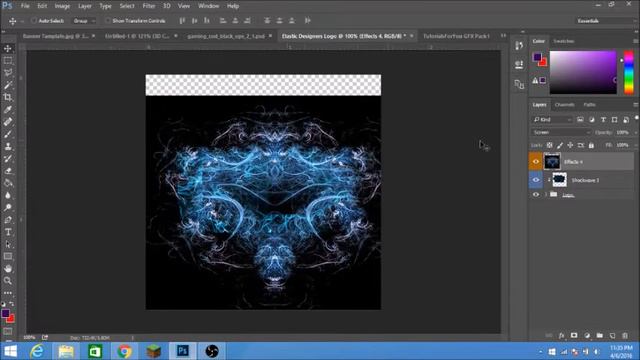Screen dimensions: 640x360
Task: Select the Move tool in the toolbox
Action: 8,49
